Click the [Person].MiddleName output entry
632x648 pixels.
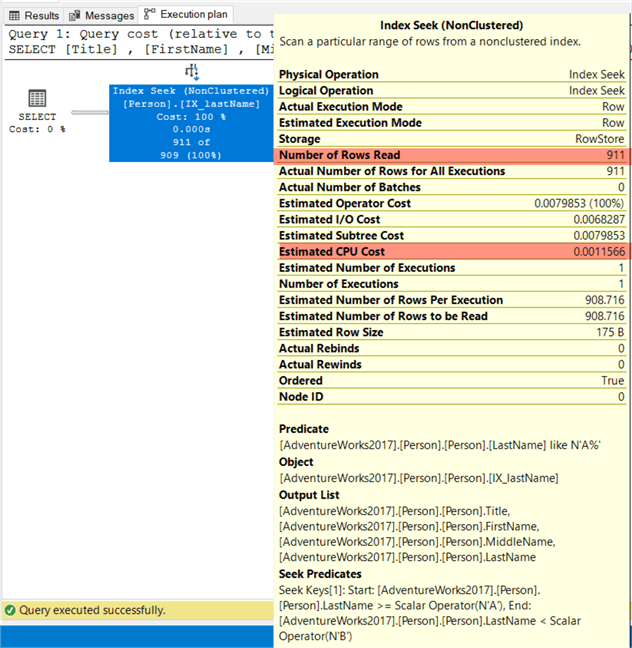[x=417, y=542]
